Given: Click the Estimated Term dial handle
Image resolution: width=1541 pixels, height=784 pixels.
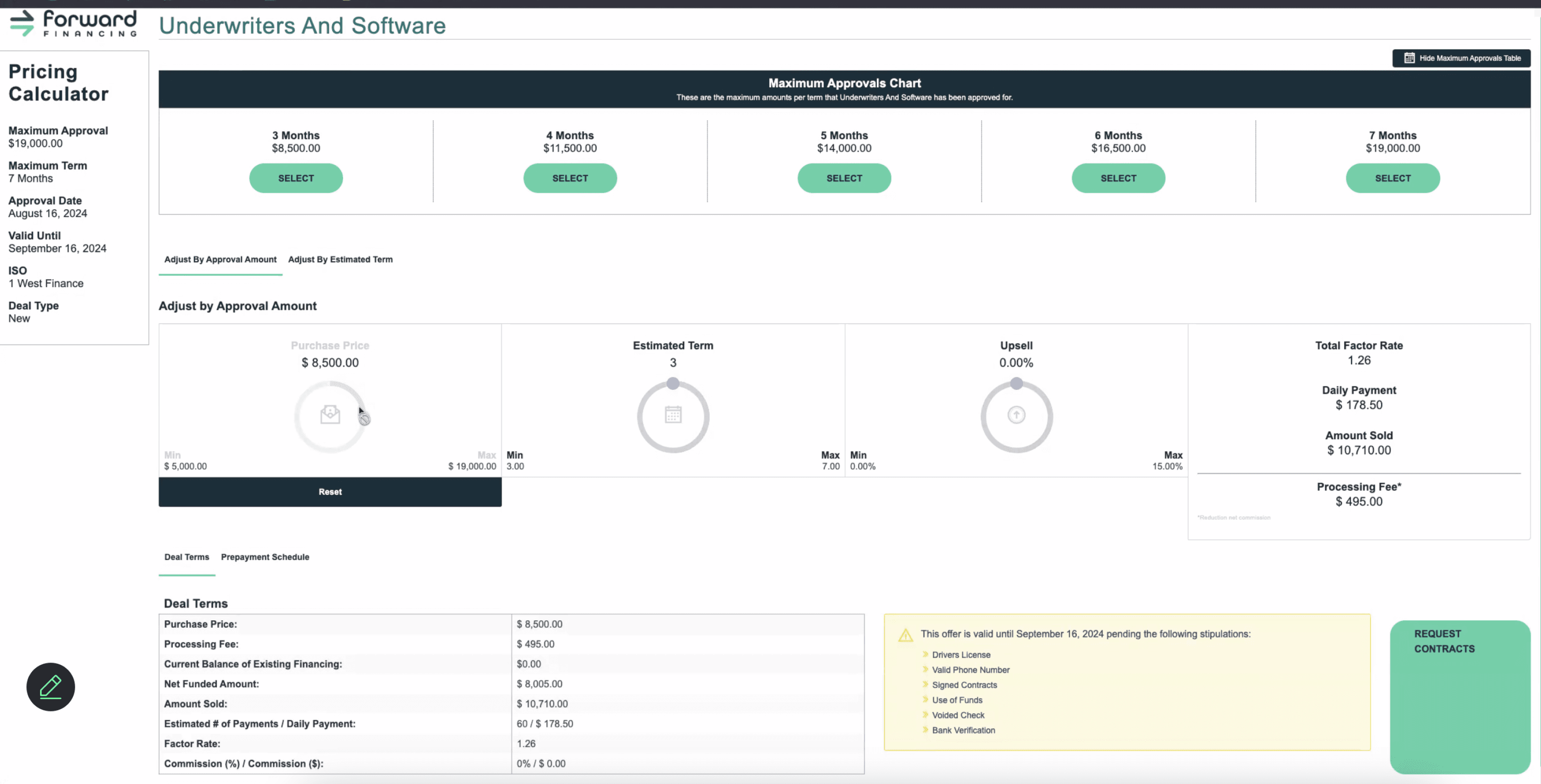Looking at the screenshot, I should coord(673,384).
